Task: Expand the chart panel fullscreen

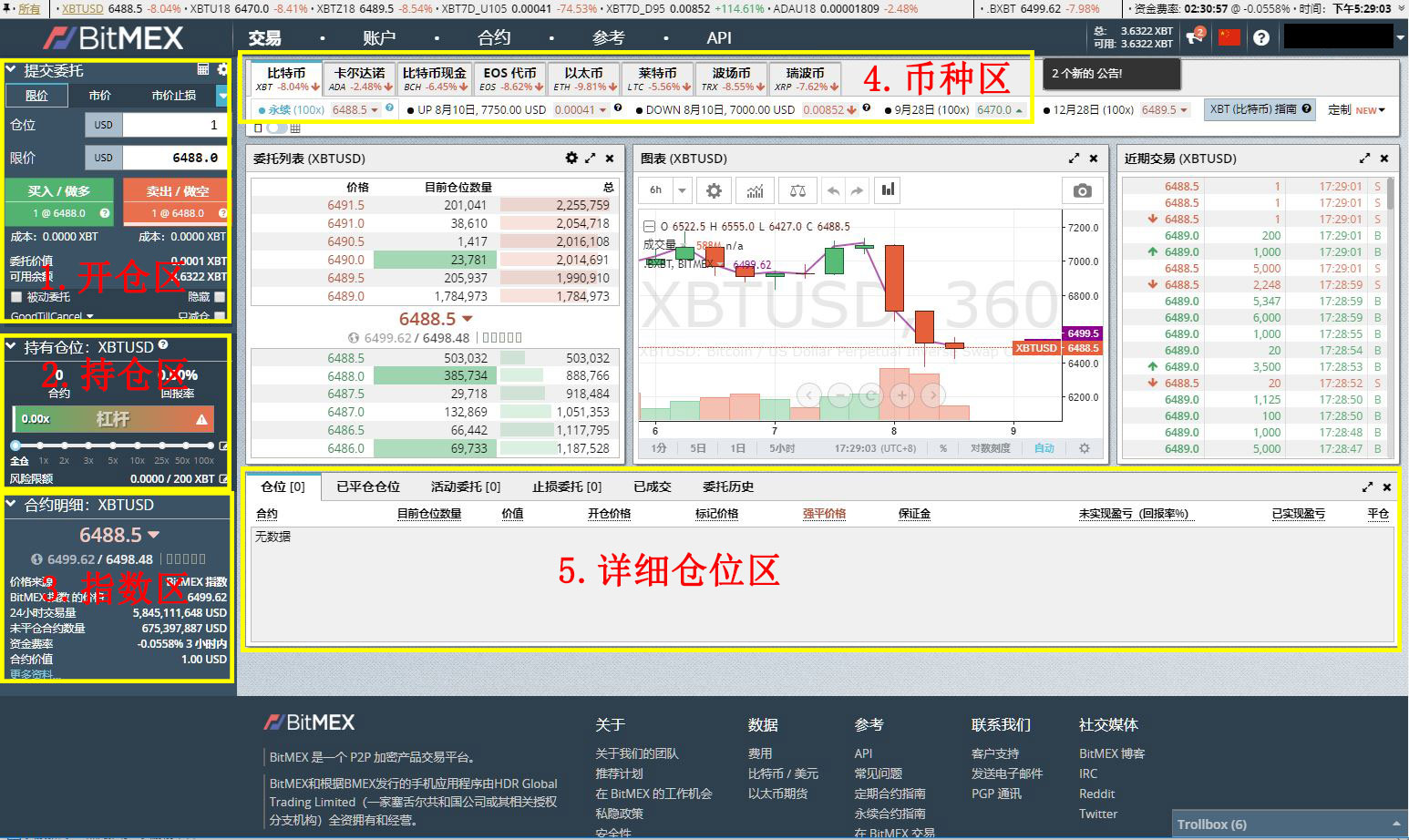Action: click(1074, 158)
